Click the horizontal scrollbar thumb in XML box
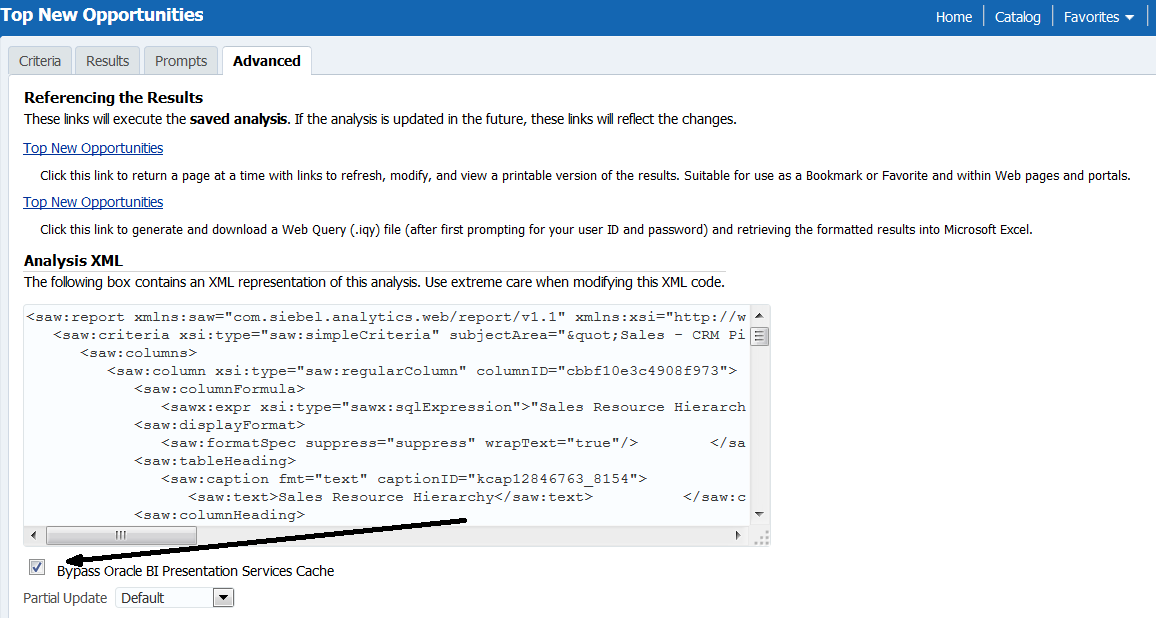The width and height of the screenshot is (1156, 618). click(121, 535)
